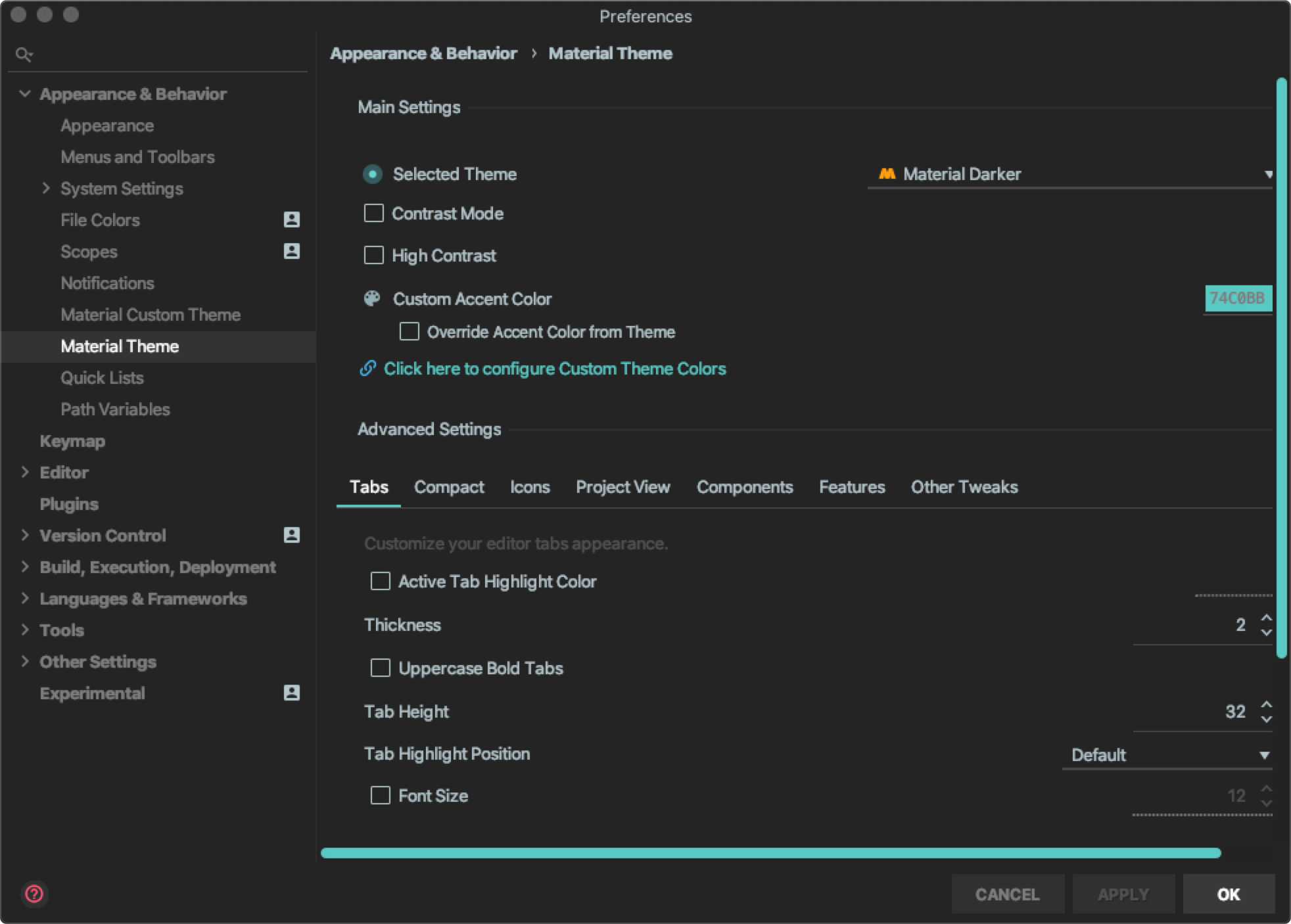Image resolution: width=1291 pixels, height=924 pixels.
Task: Enable the Font Size checkbox
Action: coord(381,795)
